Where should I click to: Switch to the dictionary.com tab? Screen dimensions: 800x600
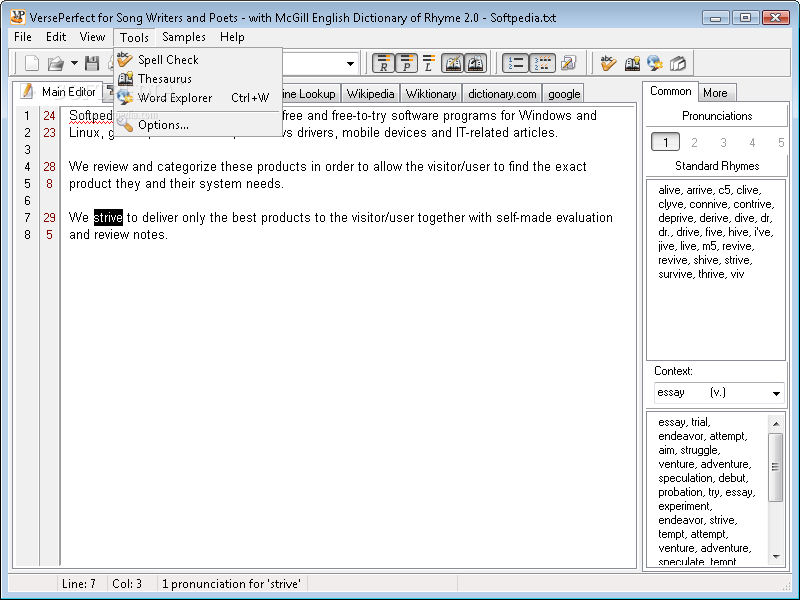502,94
